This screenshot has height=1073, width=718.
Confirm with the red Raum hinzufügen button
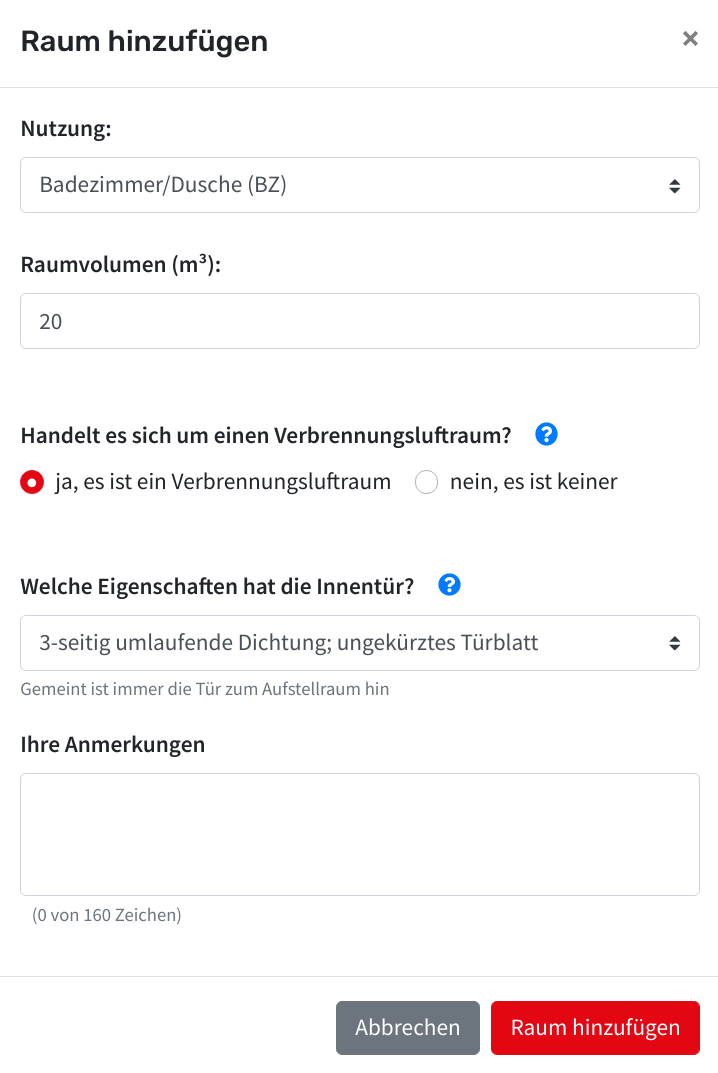pos(595,1028)
